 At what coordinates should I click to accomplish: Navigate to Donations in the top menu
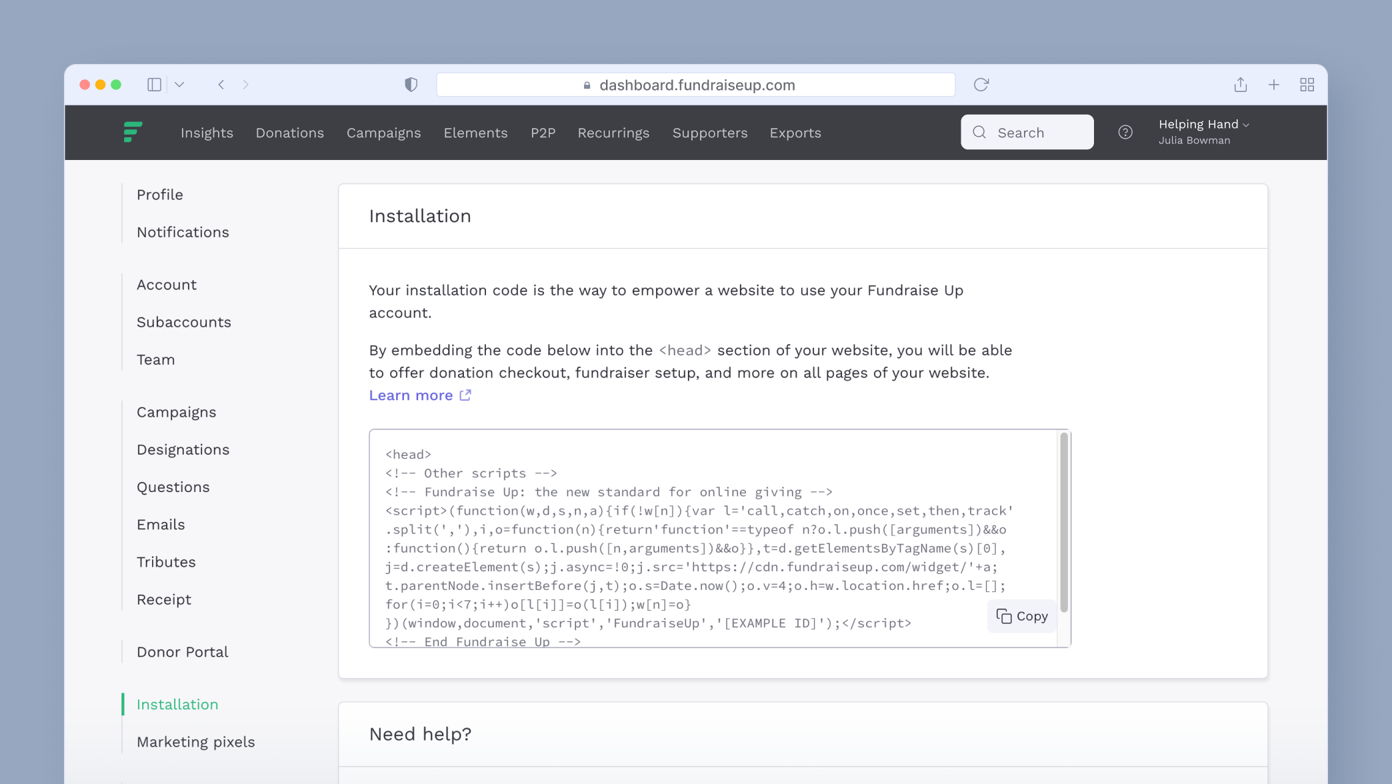(x=289, y=132)
